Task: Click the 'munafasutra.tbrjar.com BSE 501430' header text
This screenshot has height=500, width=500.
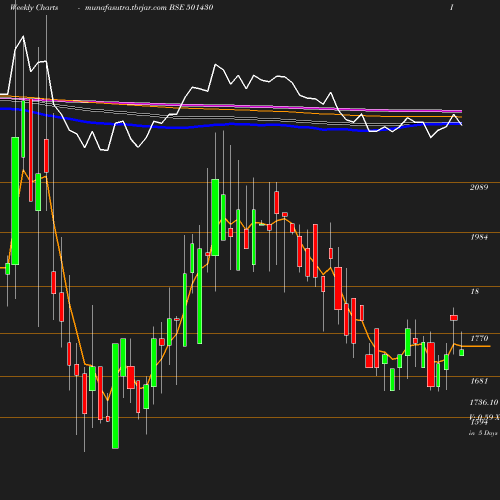Action: coord(149,7)
